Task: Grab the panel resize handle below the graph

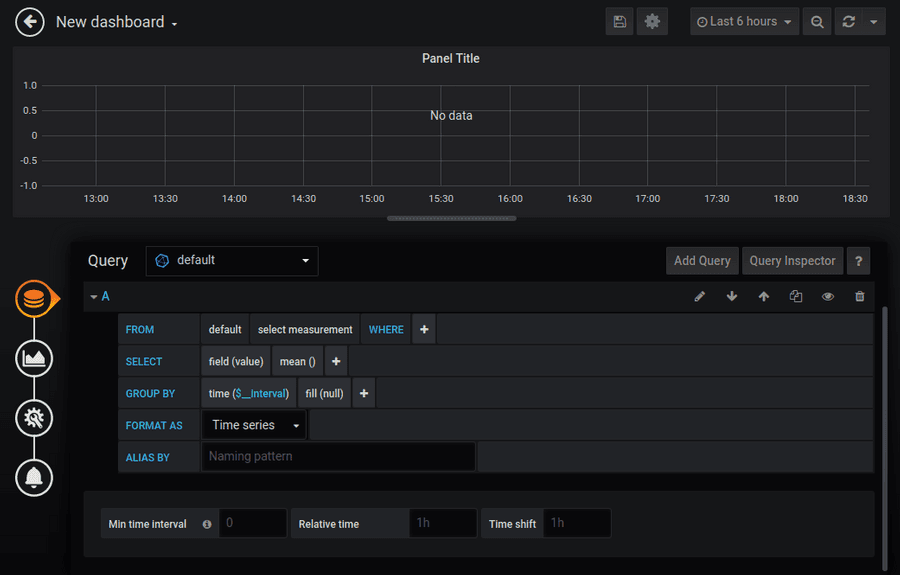Action: (451, 218)
